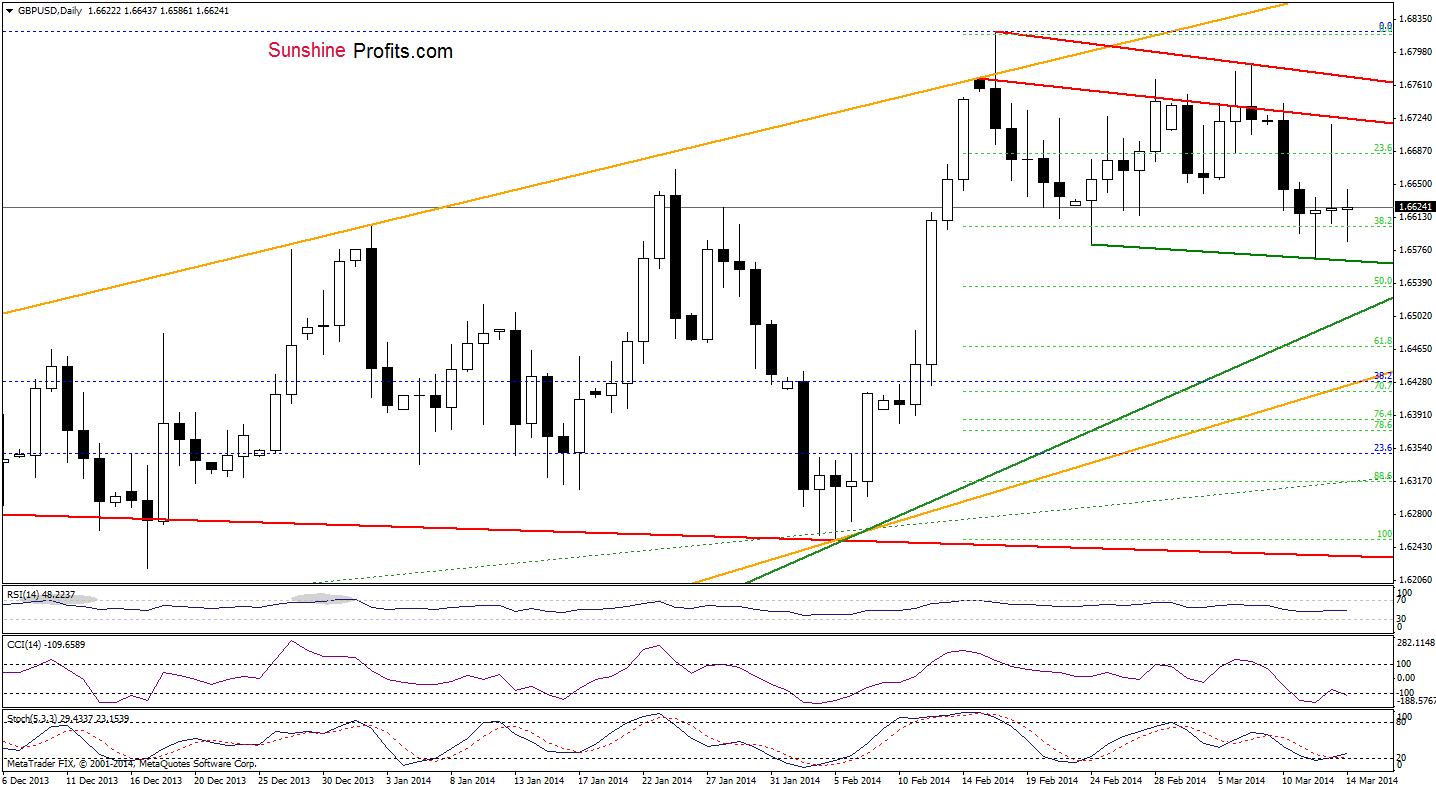The height and width of the screenshot is (789, 1436).
Task: Click the 78.6 Fibonacci level label
Action: [x=1384, y=424]
